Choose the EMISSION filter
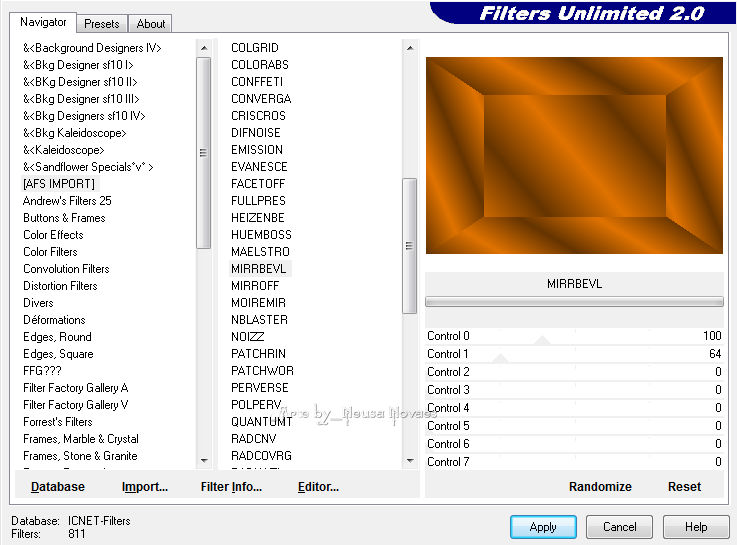Image resolution: width=737 pixels, height=545 pixels. click(257, 150)
